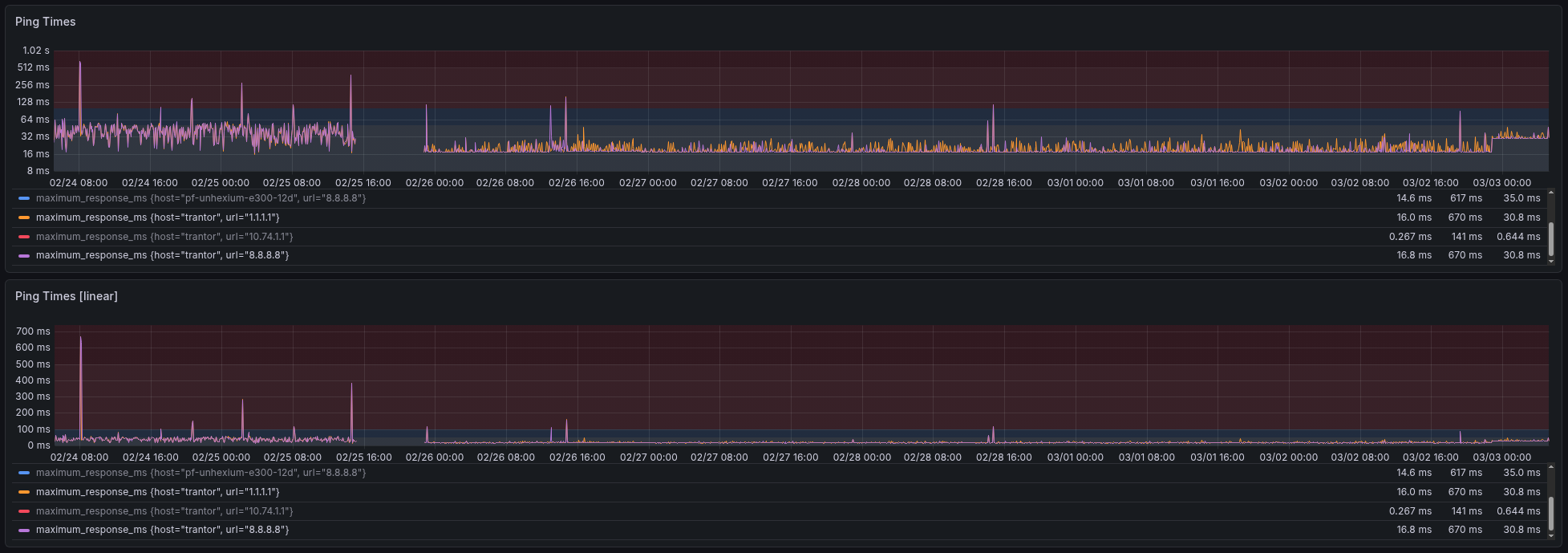The width and height of the screenshot is (1568, 553).
Task: Click orange swatch for 1.1.1.1 in linear panel
Action: pyautogui.click(x=24, y=492)
